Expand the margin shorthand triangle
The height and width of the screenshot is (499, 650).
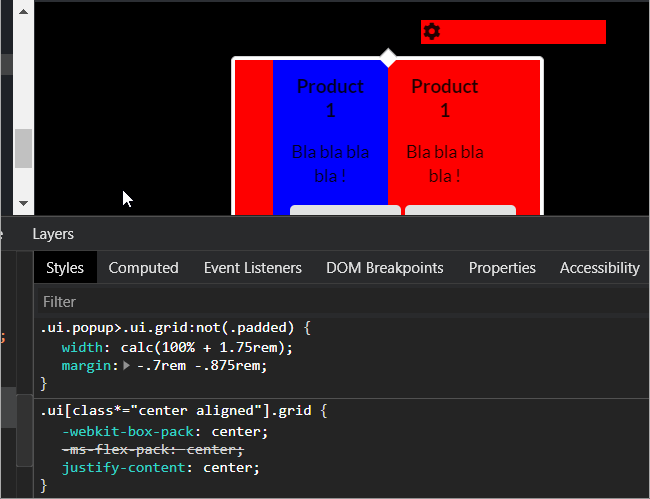point(127,366)
